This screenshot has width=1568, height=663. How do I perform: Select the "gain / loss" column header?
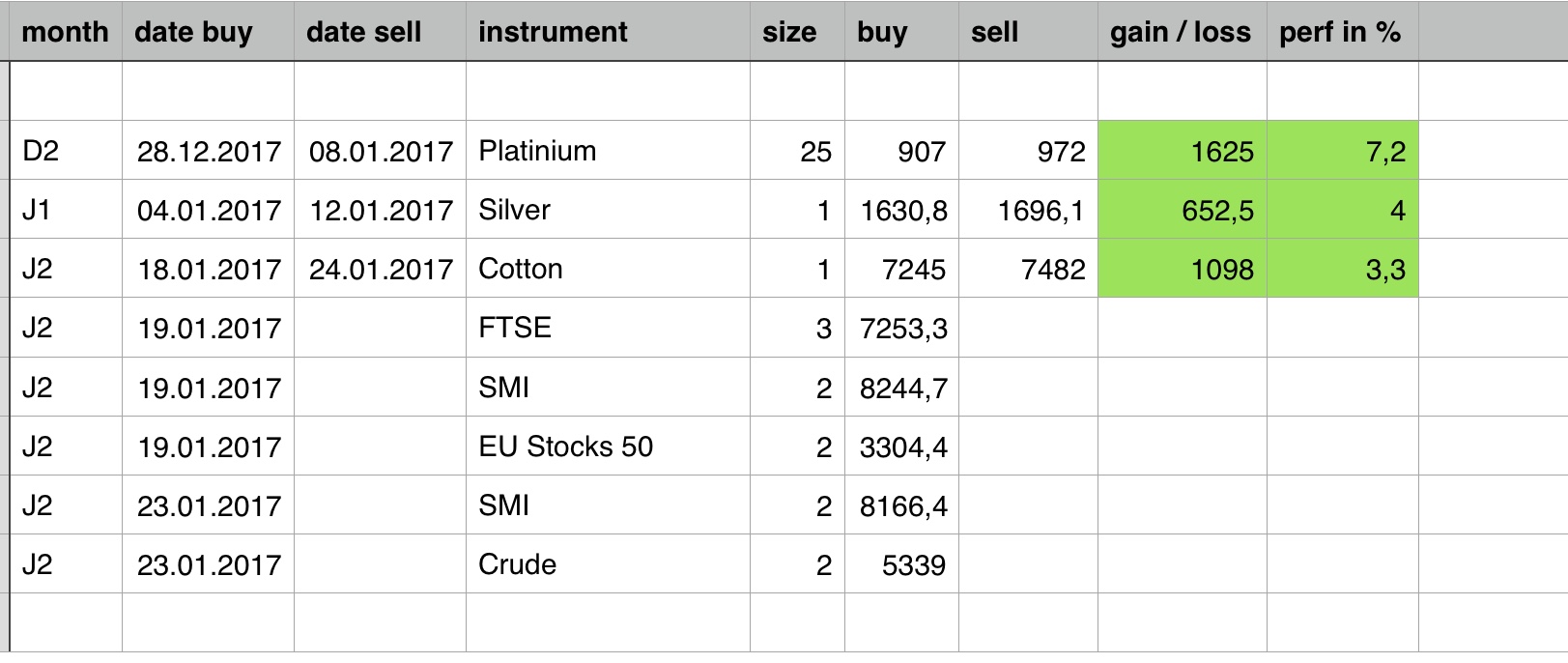(x=1181, y=32)
